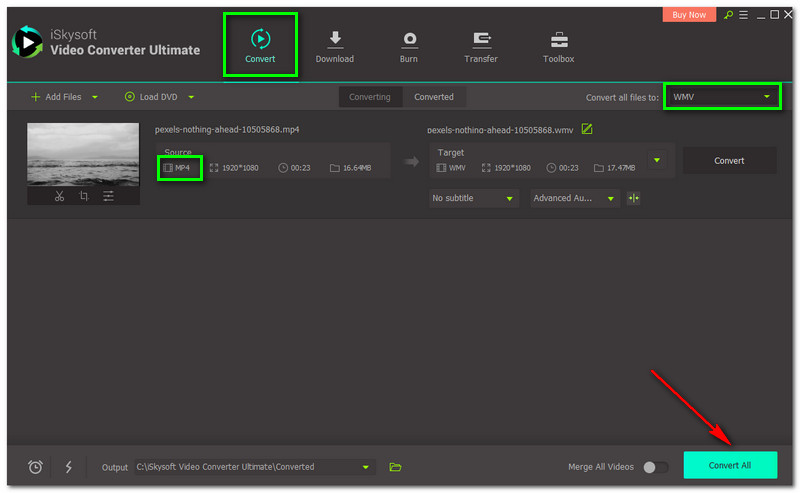Viewport: 800px width, 493px height.
Task: Click the edit output filename pencil icon
Action: click(587, 129)
